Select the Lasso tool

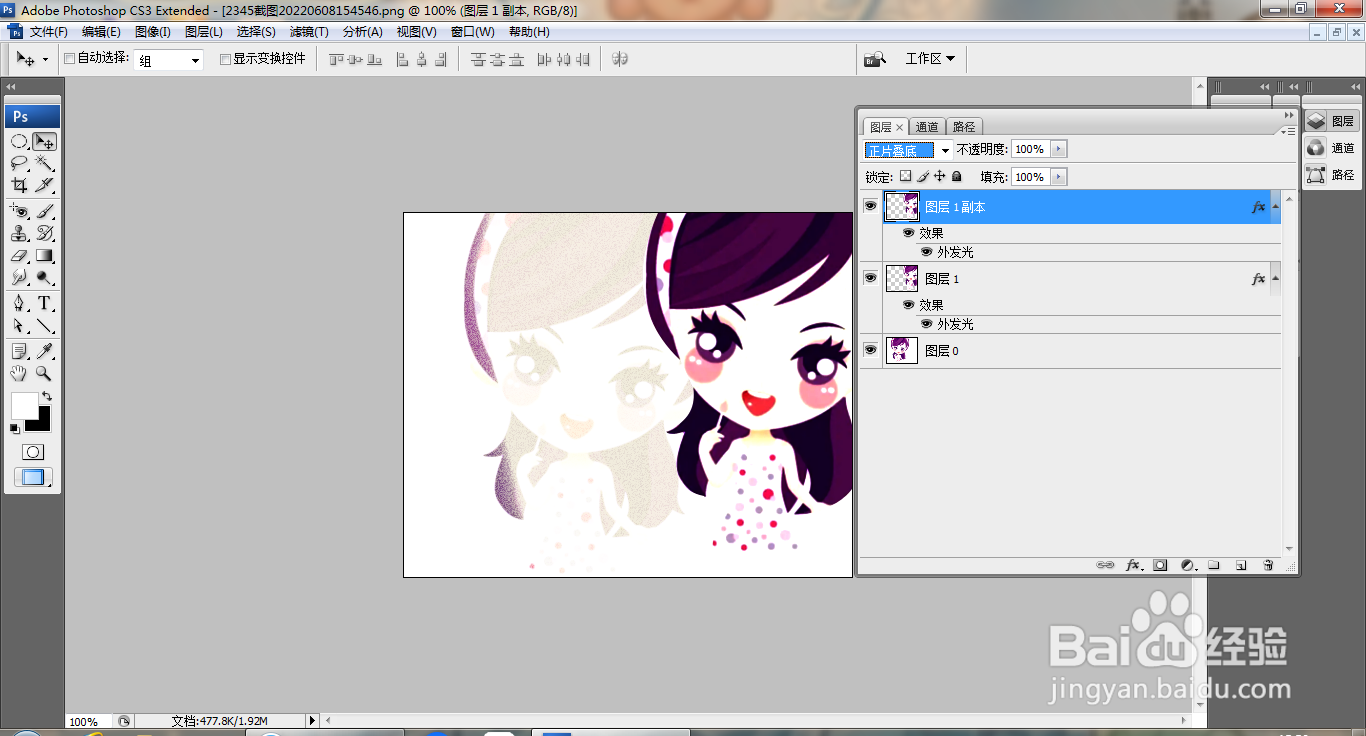[19, 163]
